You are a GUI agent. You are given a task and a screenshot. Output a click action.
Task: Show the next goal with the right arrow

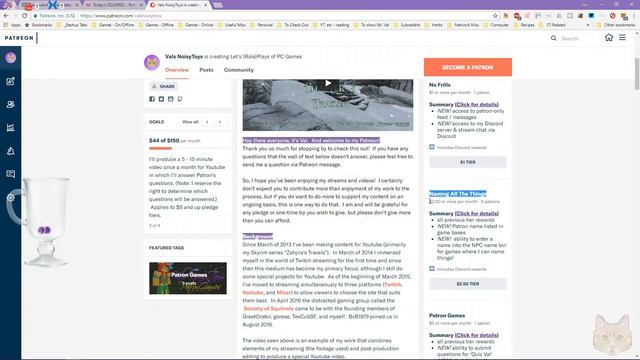coord(220,122)
